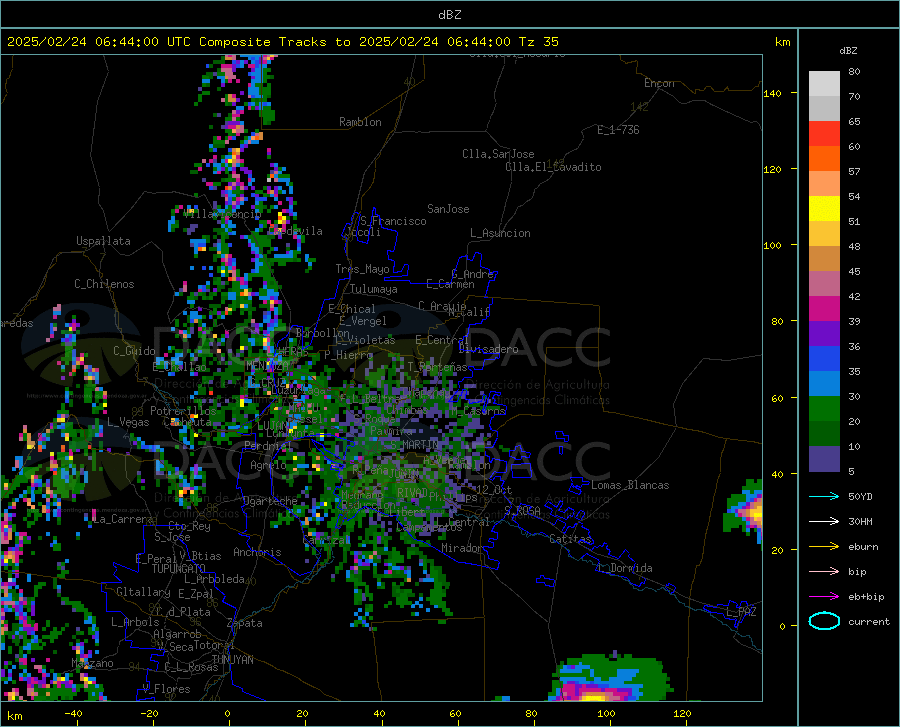
Task: Click the L_Dormida map label
Action: pos(625,568)
